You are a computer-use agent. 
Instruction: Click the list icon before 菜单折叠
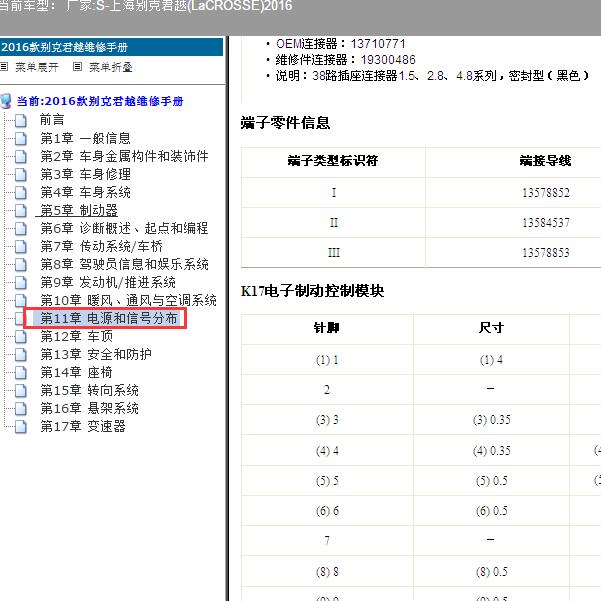[x=77, y=67]
